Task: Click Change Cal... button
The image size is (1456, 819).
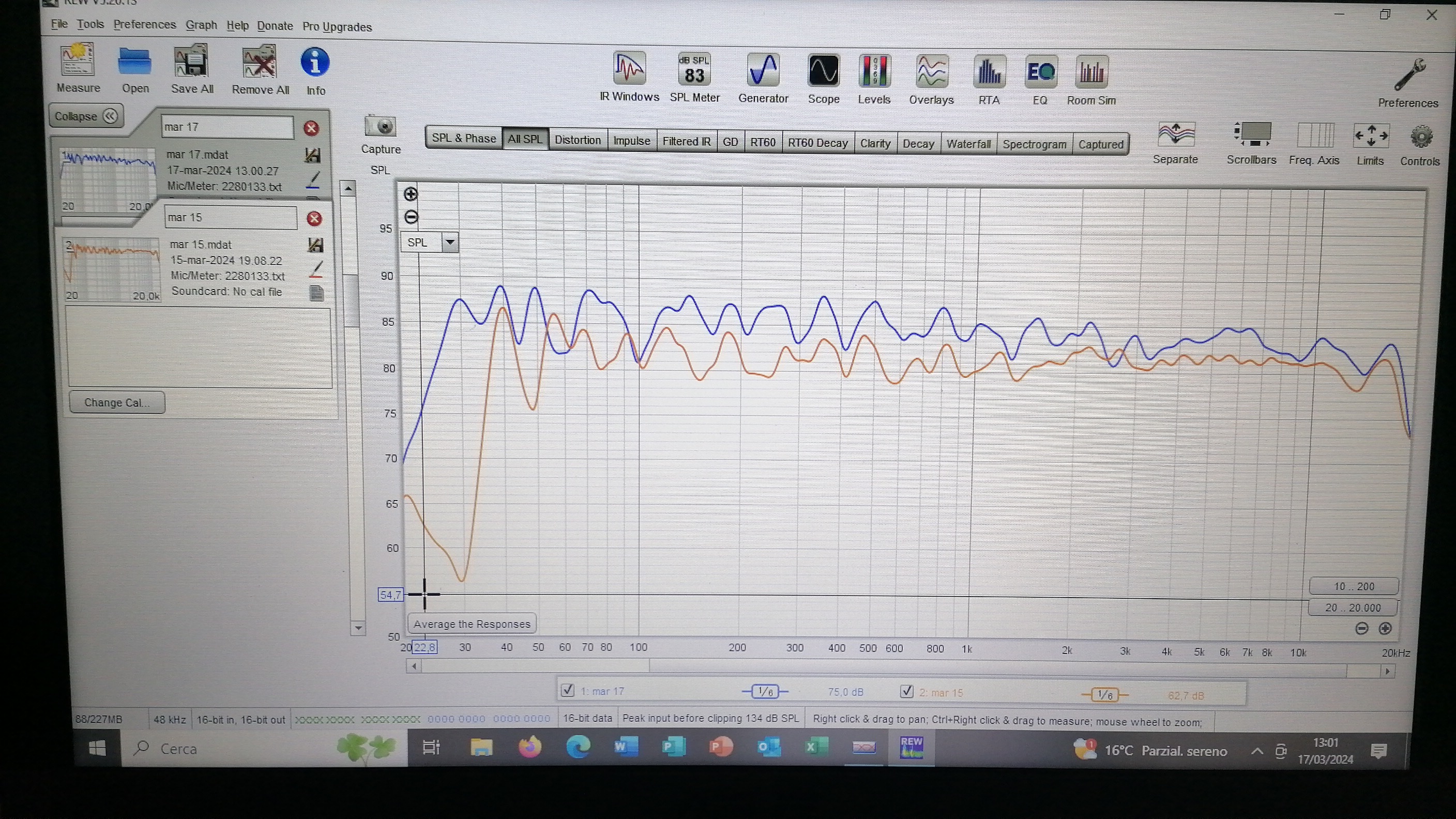Action: click(117, 402)
